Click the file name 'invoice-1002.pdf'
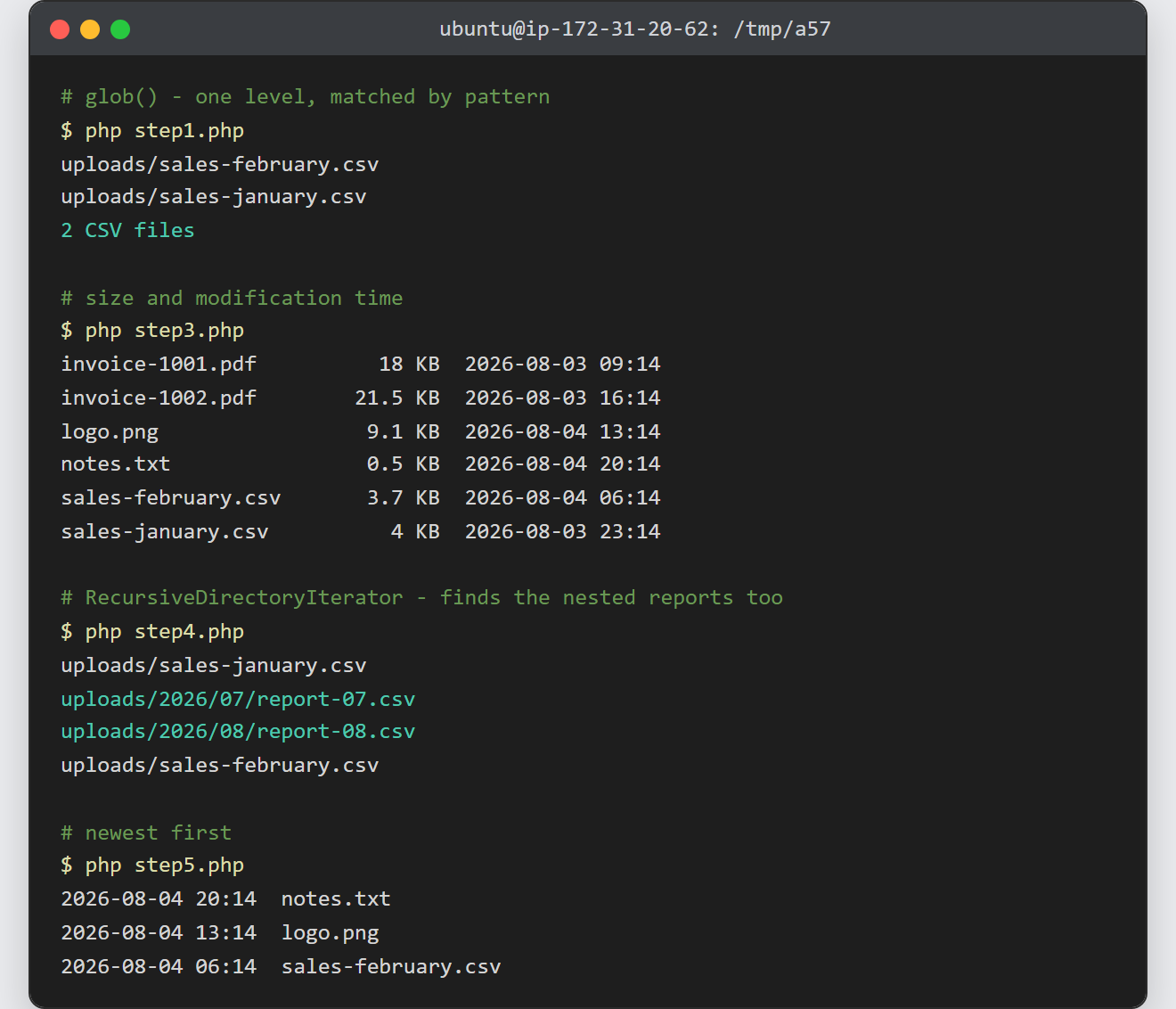 [159, 398]
